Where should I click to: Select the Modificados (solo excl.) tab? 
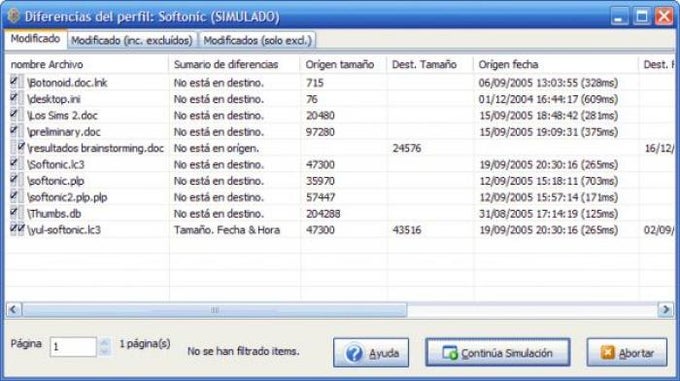coord(258,40)
